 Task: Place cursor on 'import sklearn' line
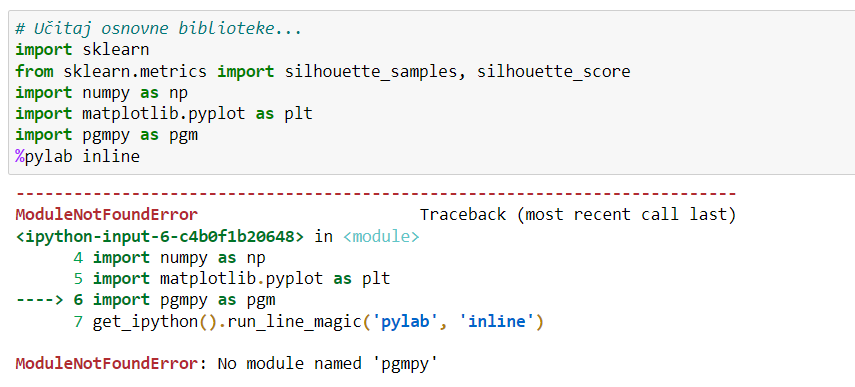click(82, 50)
